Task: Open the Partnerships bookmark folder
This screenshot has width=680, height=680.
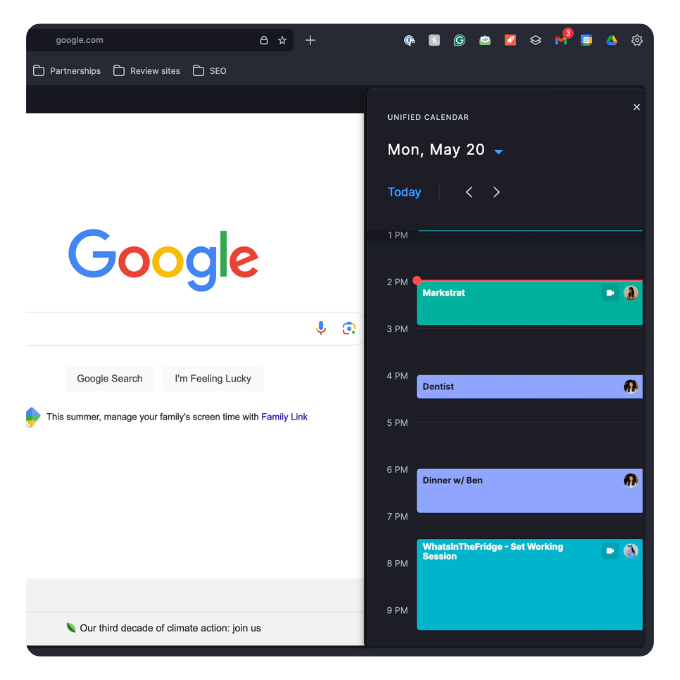Action: [67, 71]
